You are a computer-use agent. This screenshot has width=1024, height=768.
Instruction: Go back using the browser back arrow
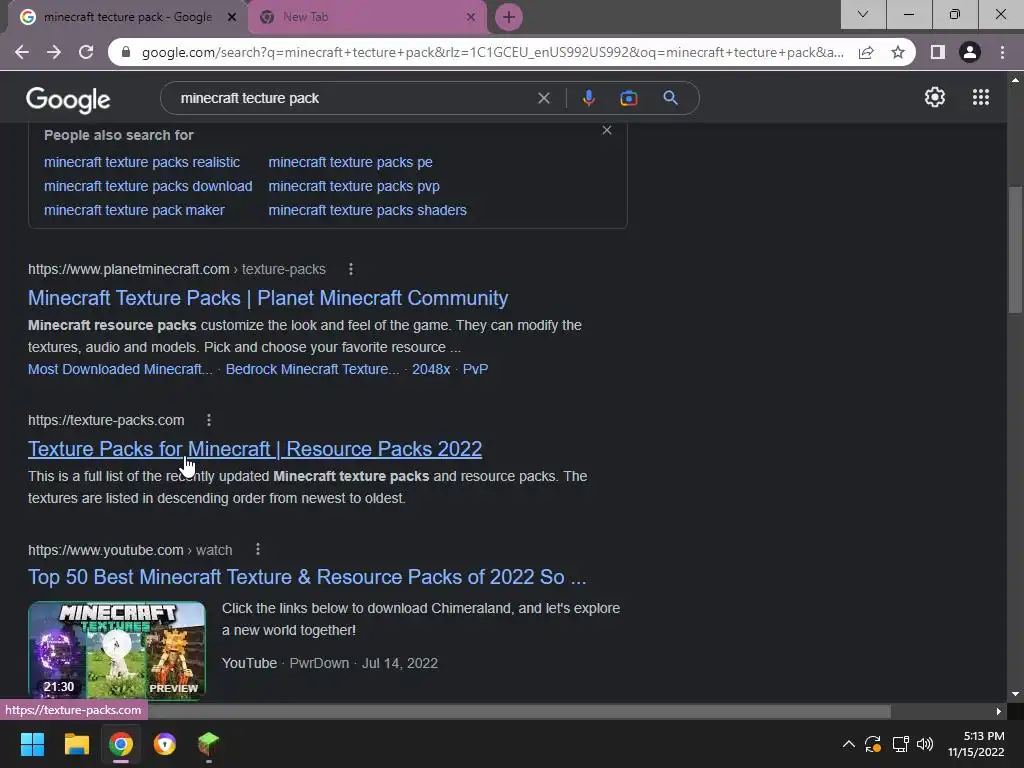point(22,52)
